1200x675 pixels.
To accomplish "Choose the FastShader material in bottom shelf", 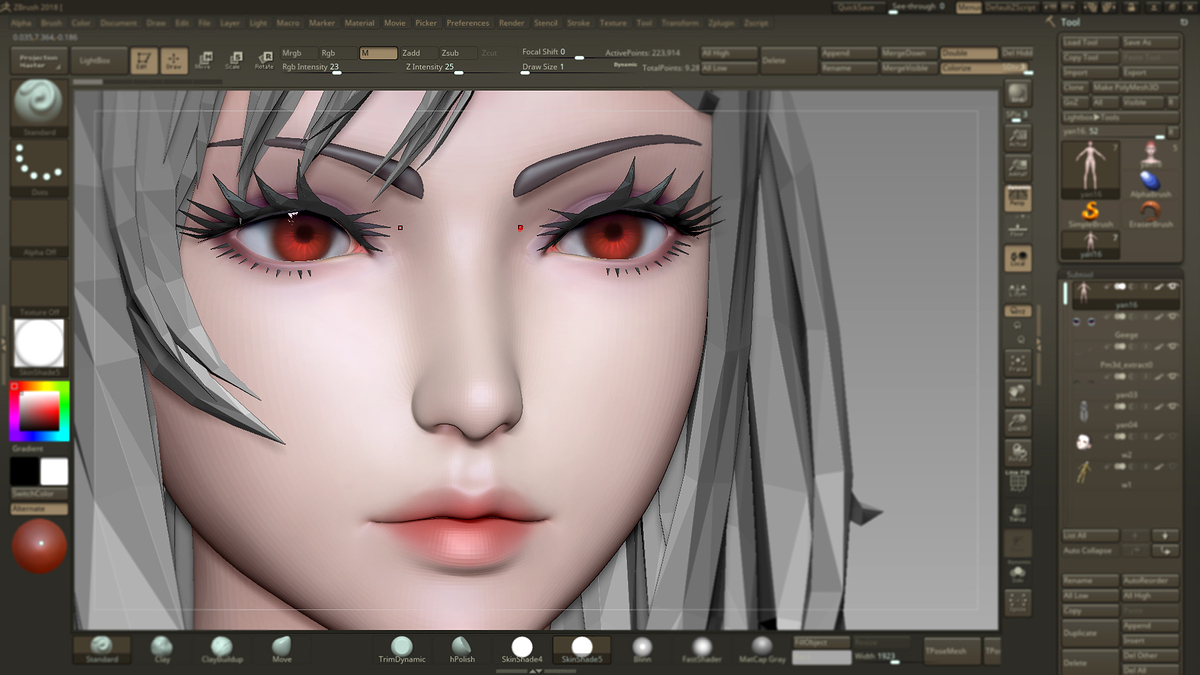I will point(702,649).
